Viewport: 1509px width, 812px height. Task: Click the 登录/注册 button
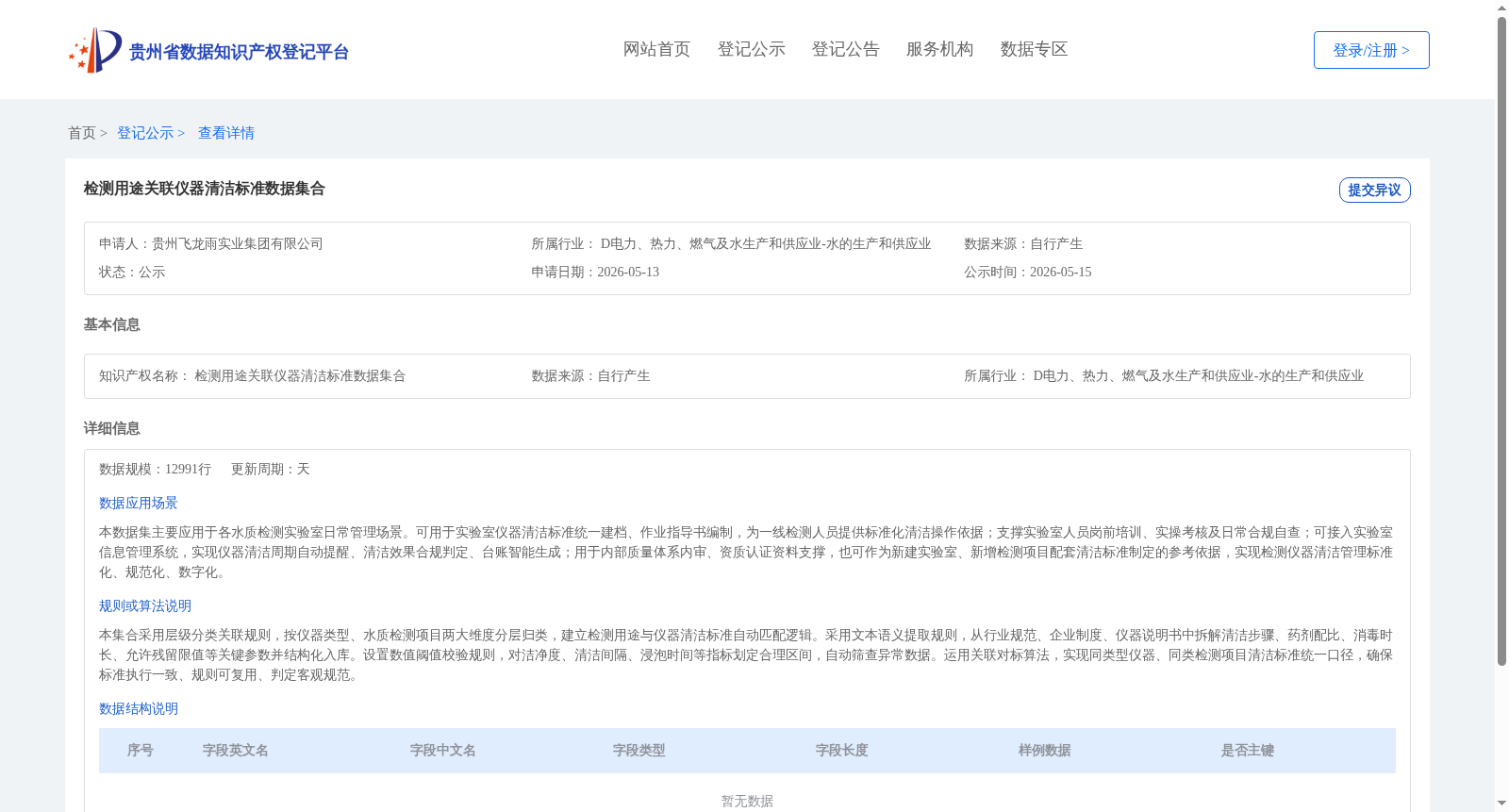(x=1371, y=50)
